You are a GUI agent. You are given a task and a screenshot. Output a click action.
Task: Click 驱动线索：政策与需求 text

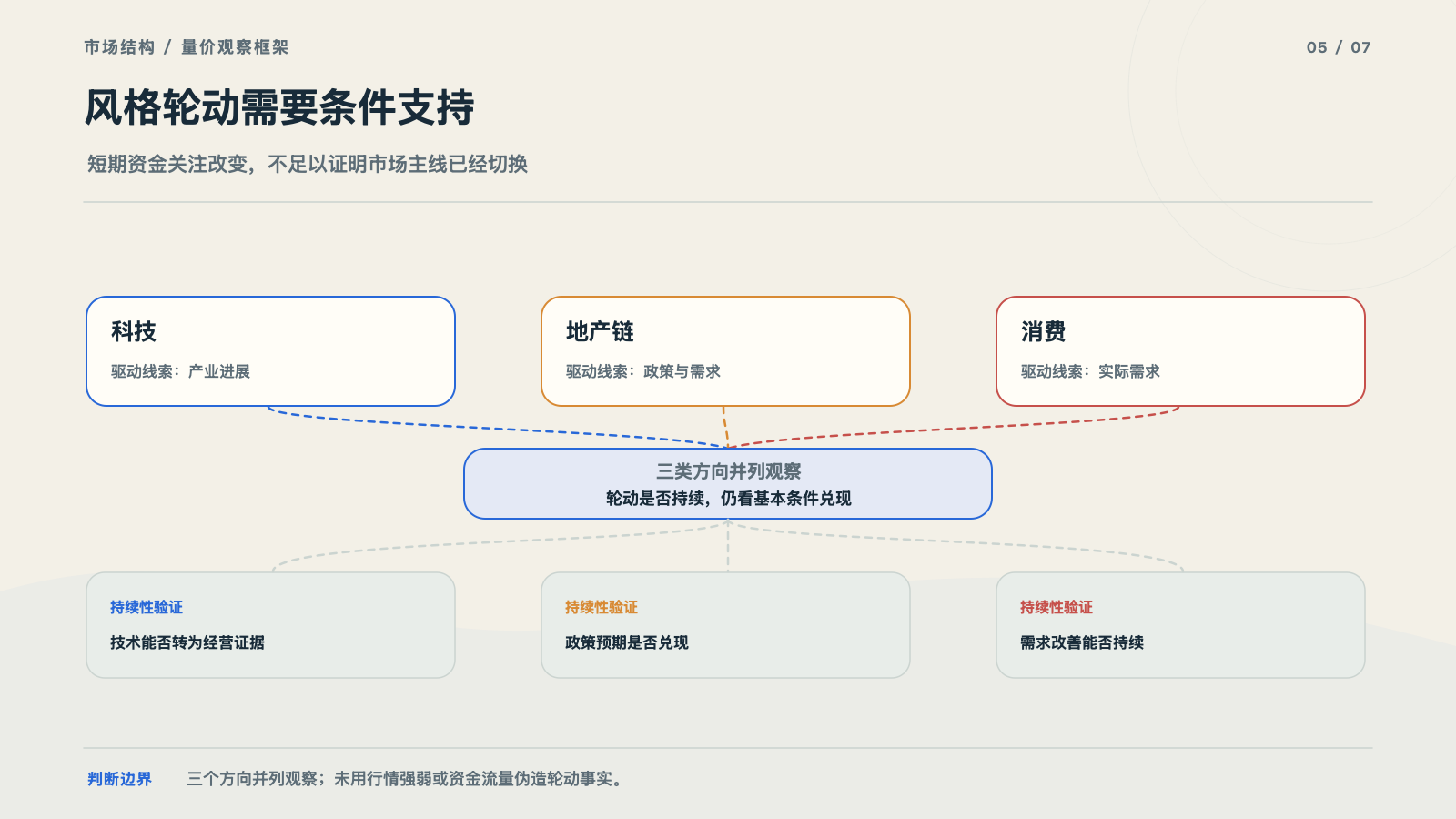pyautogui.click(x=642, y=371)
